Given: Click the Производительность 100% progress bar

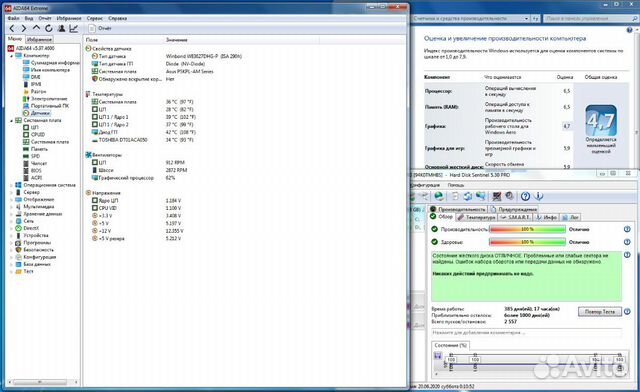Looking at the screenshot, I should point(527,229).
